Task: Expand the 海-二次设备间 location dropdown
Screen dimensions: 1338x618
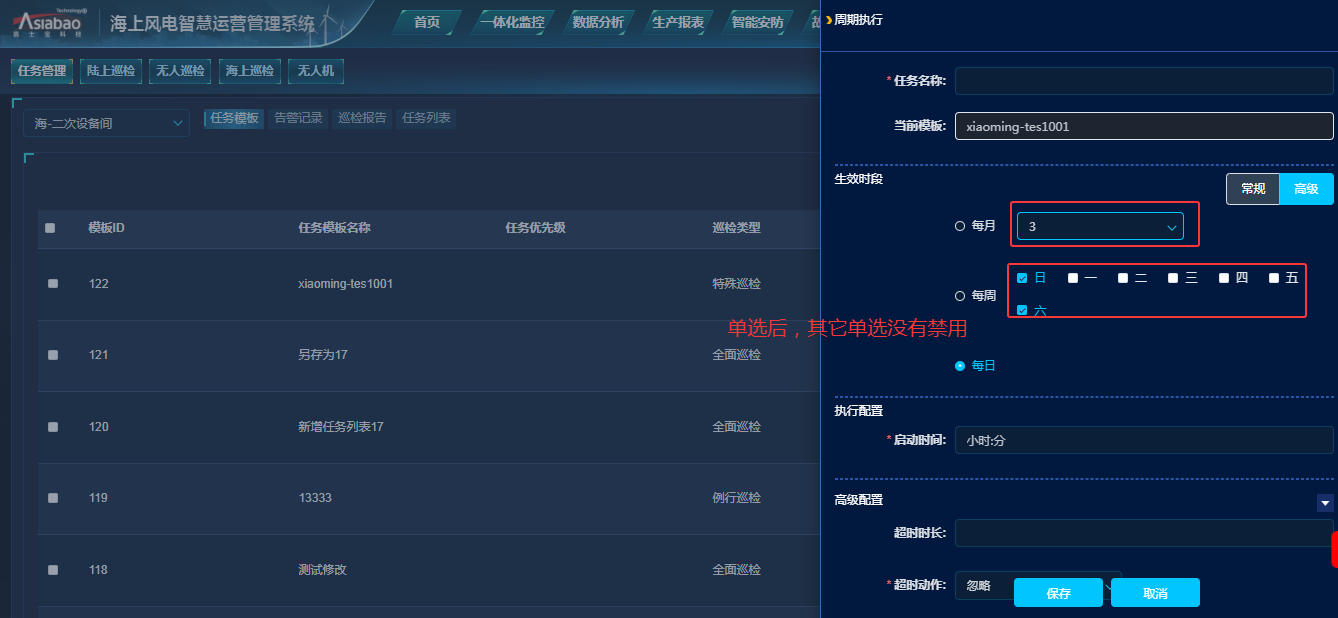Action: tap(106, 123)
